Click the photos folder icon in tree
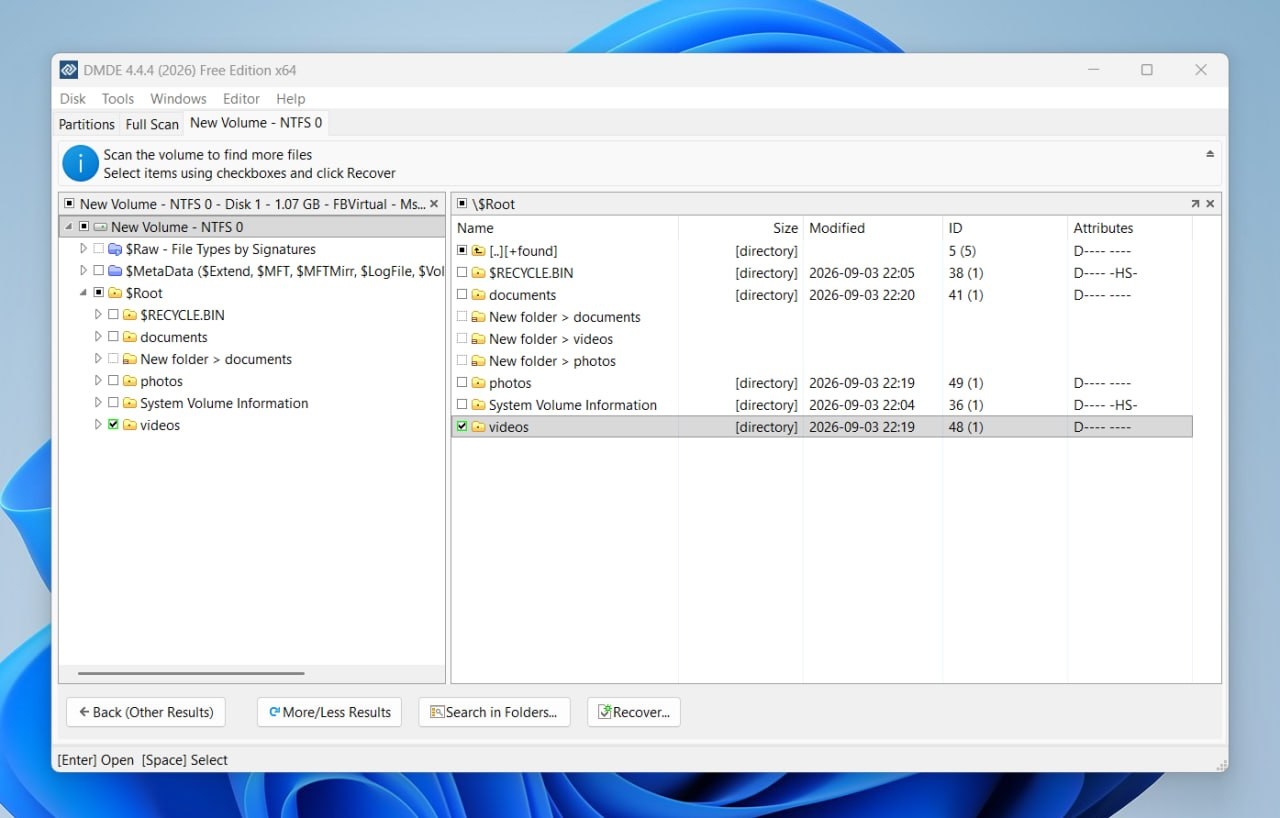Screen dimensions: 1280x818 click(129, 381)
